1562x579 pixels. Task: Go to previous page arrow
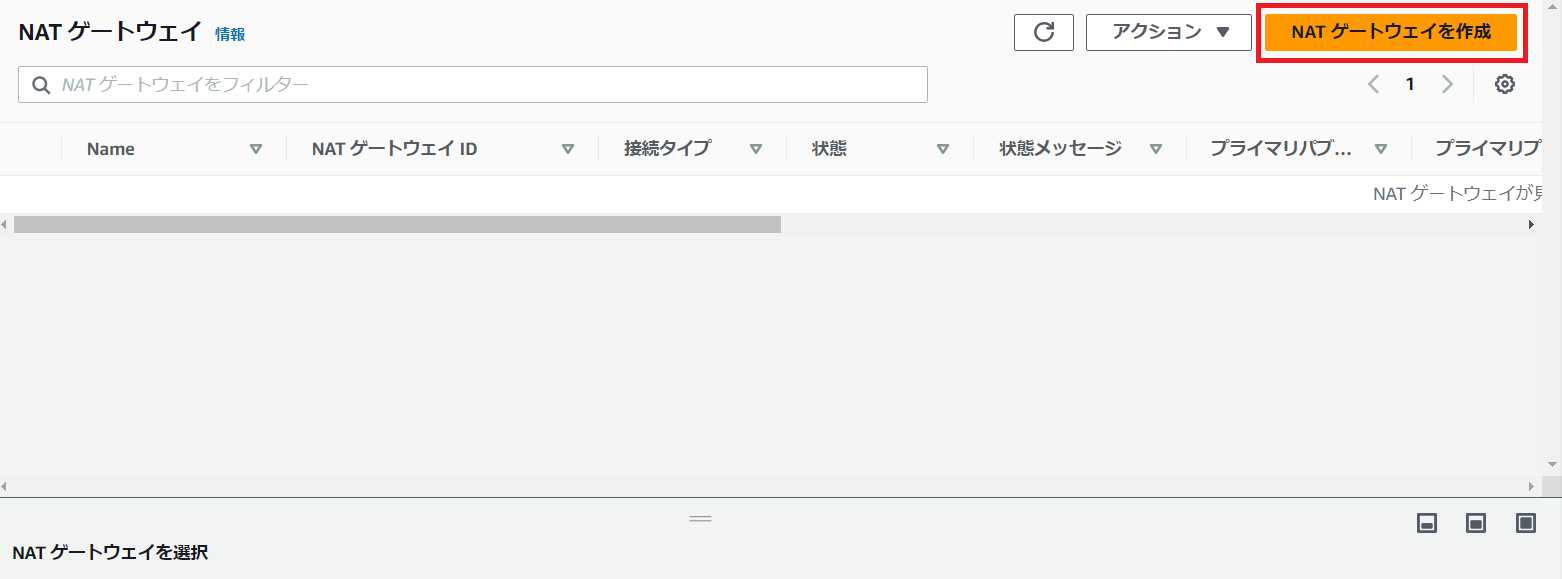(1373, 84)
